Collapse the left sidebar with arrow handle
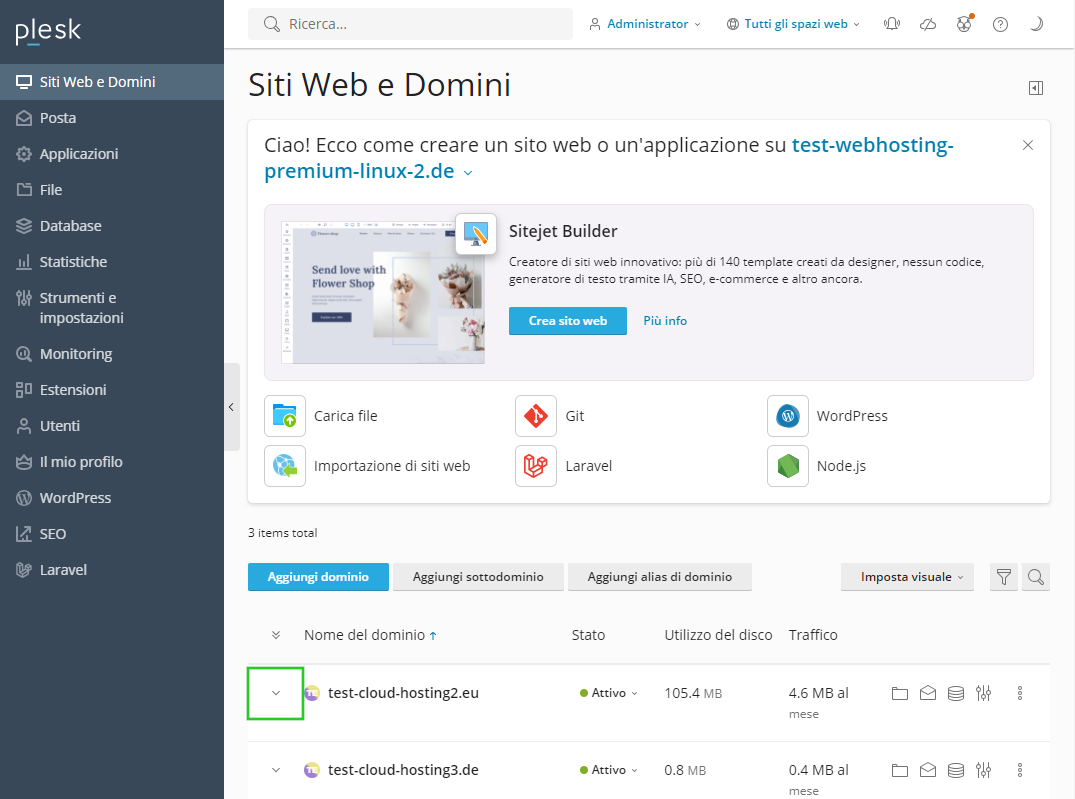This screenshot has height=799, width=1075. point(232,407)
